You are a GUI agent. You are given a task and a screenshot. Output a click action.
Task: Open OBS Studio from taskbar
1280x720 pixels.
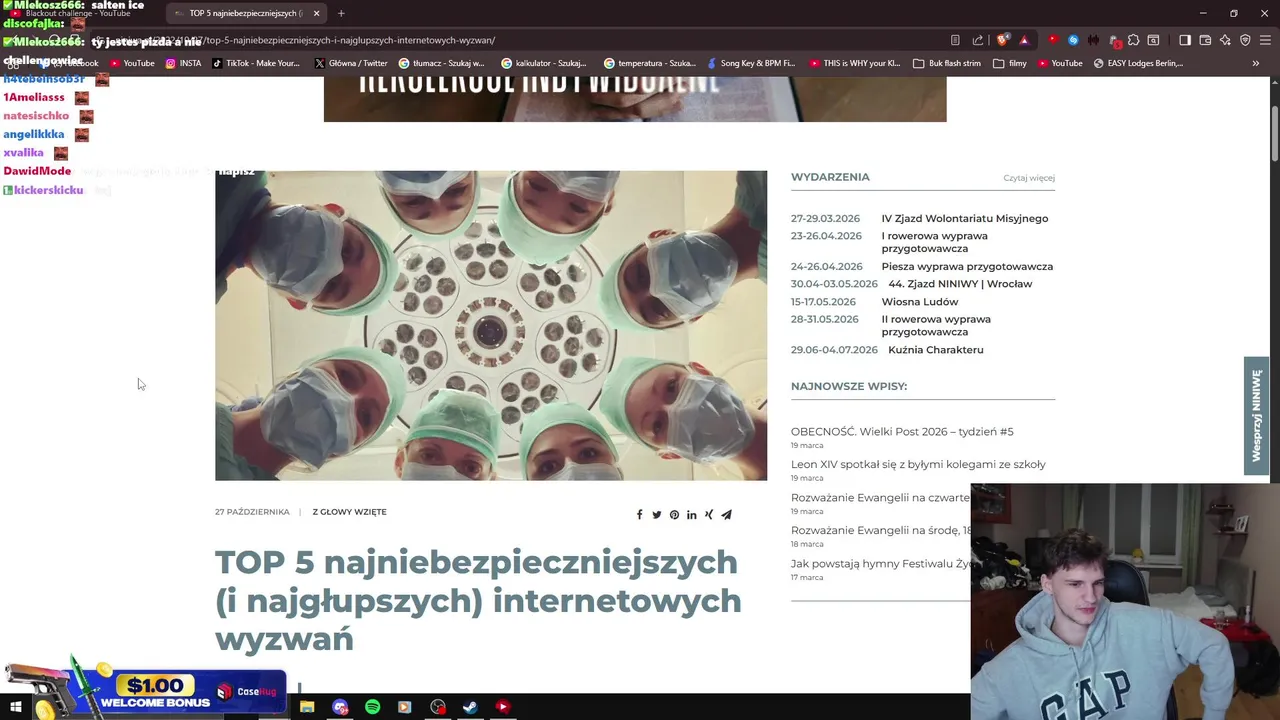438,707
